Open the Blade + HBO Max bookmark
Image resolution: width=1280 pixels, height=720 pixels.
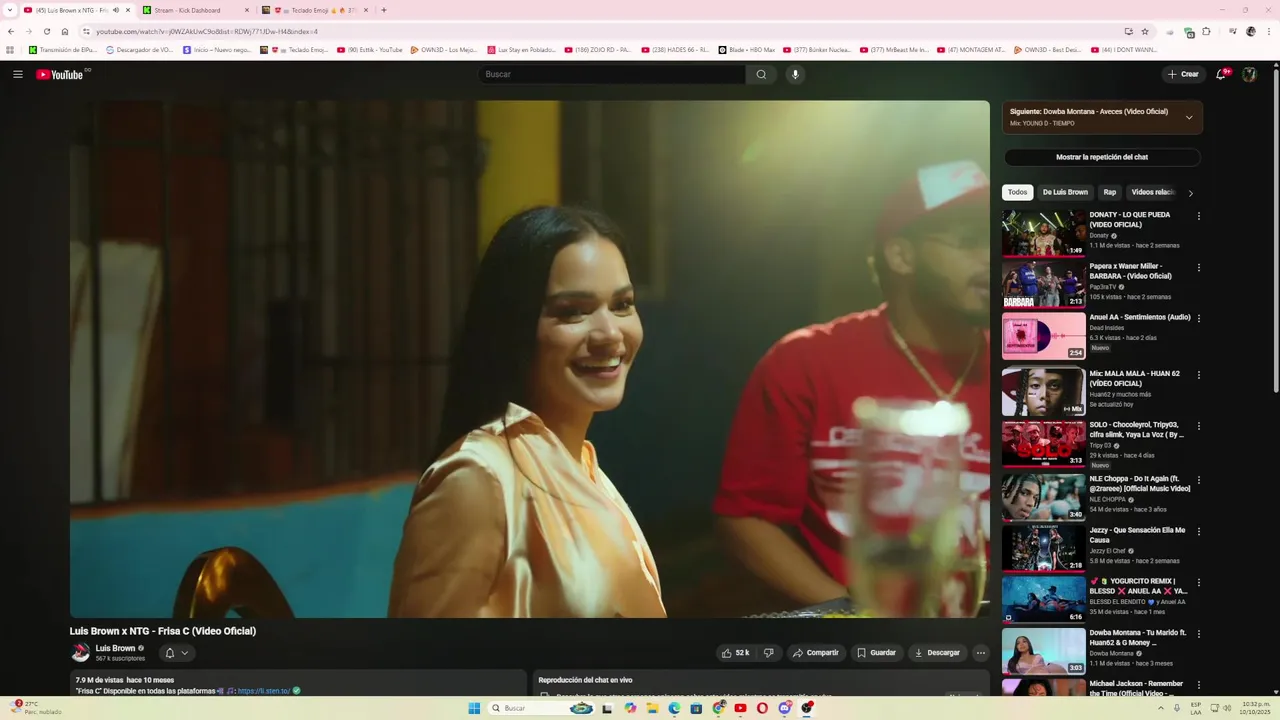click(x=747, y=49)
